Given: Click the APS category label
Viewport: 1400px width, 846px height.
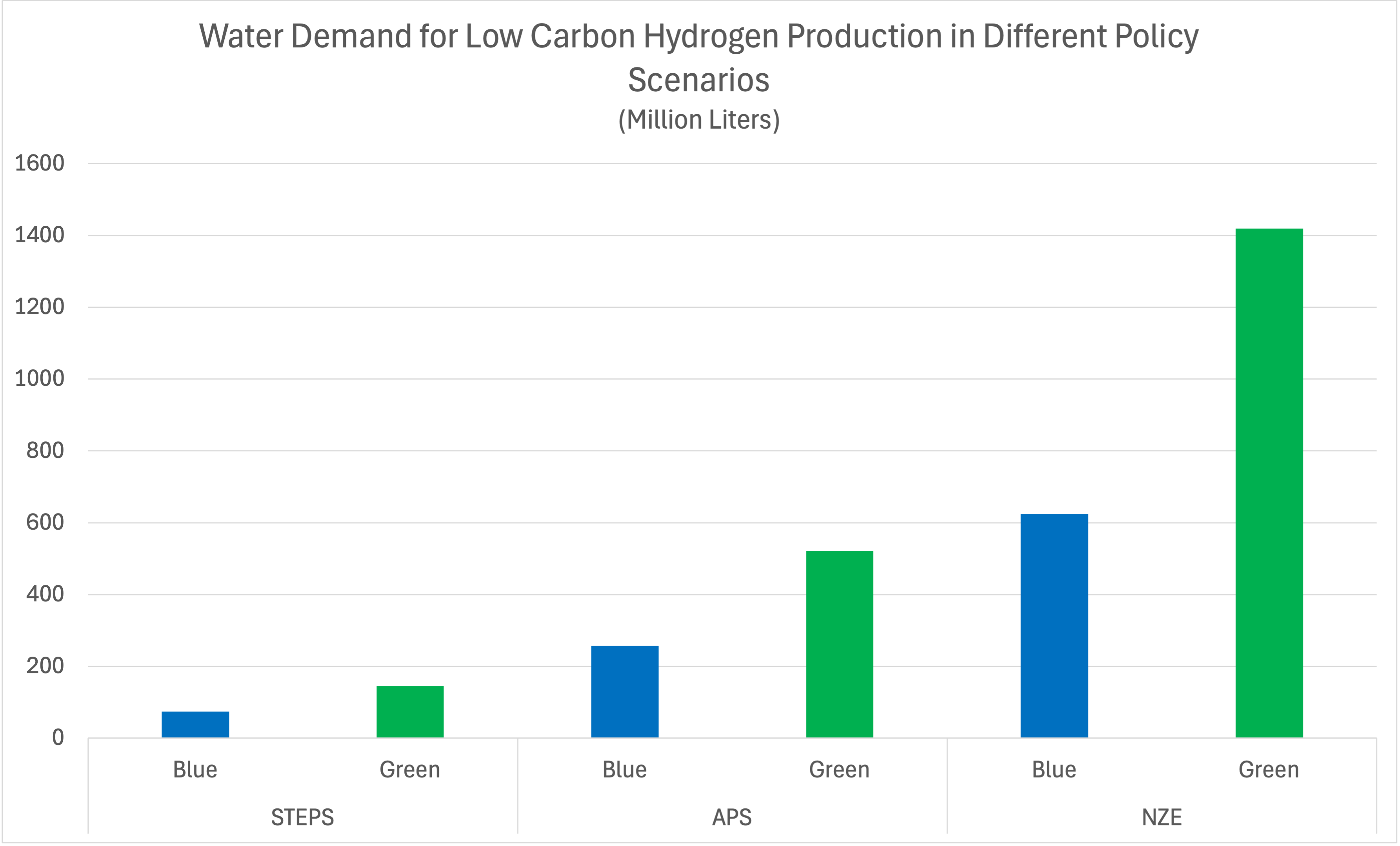Looking at the screenshot, I should click(x=732, y=817).
